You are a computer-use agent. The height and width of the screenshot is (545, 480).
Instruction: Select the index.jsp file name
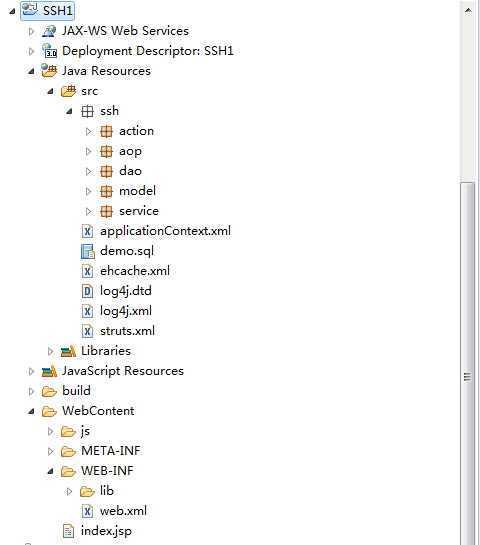tap(106, 531)
